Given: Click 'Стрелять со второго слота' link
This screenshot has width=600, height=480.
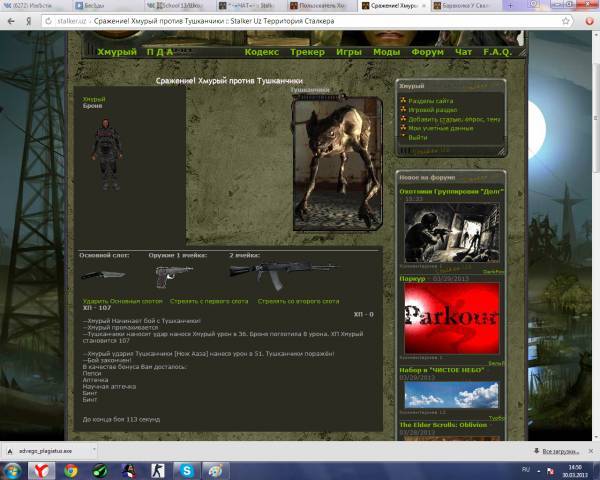Looking at the screenshot, I should pos(298,301).
